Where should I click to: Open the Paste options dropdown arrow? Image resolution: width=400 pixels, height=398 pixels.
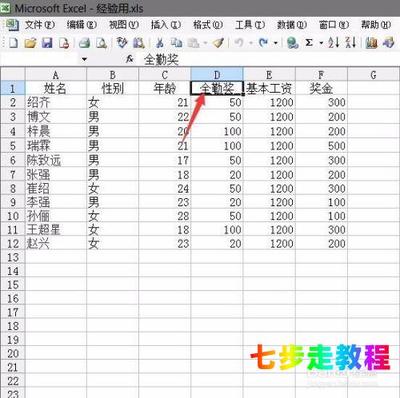pyautogui.click(x=205, y=43)
